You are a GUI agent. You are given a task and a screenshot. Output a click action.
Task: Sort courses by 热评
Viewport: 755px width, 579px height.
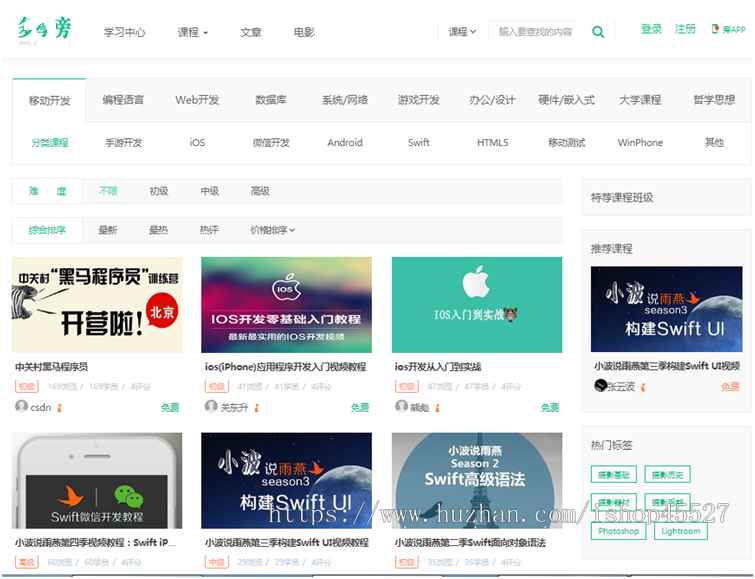(209, 230)
